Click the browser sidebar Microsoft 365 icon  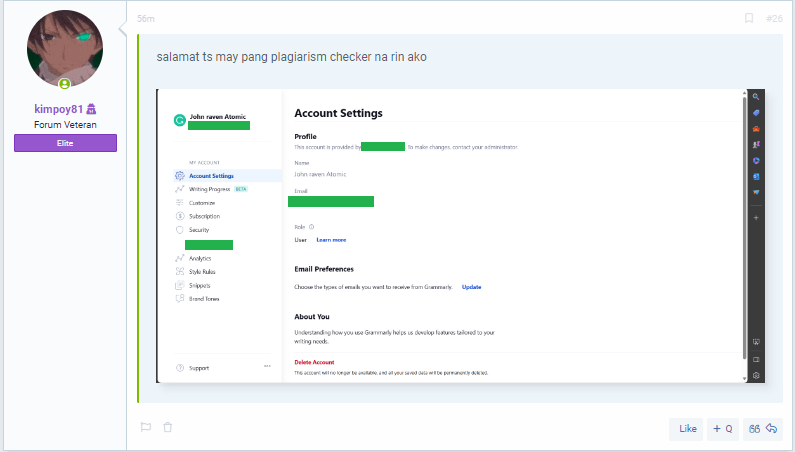756,161
